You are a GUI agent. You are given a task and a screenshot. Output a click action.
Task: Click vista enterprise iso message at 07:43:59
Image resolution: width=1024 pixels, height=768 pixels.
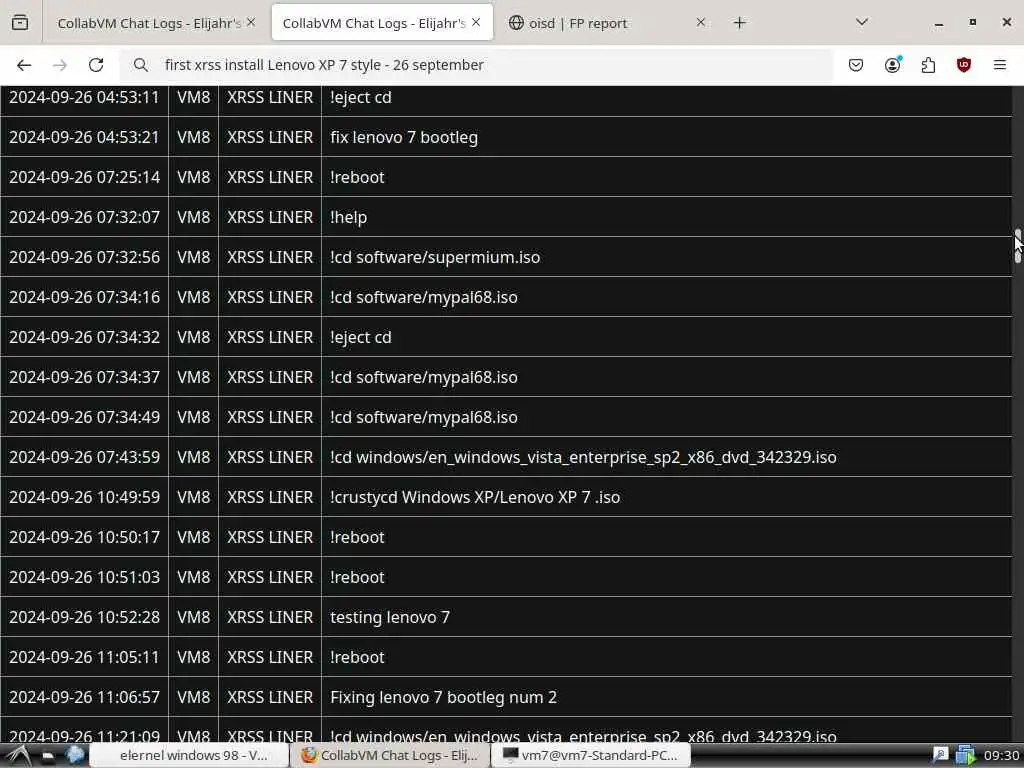(x=583, y=457)
